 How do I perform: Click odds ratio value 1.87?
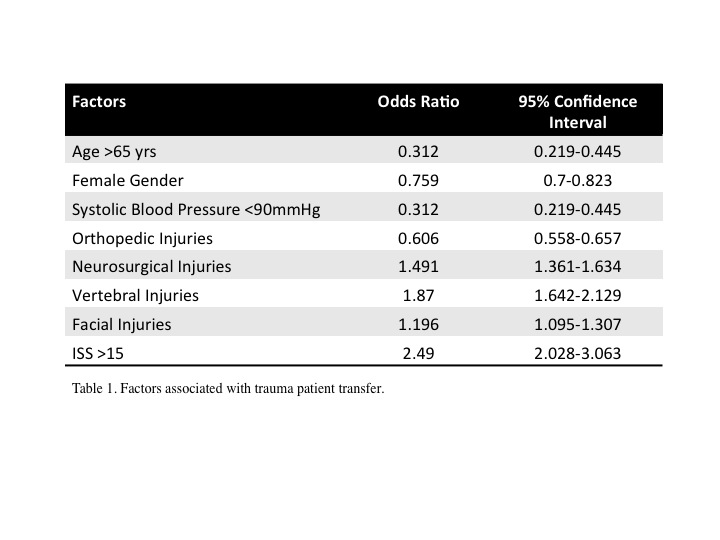(x=418, y=295)
